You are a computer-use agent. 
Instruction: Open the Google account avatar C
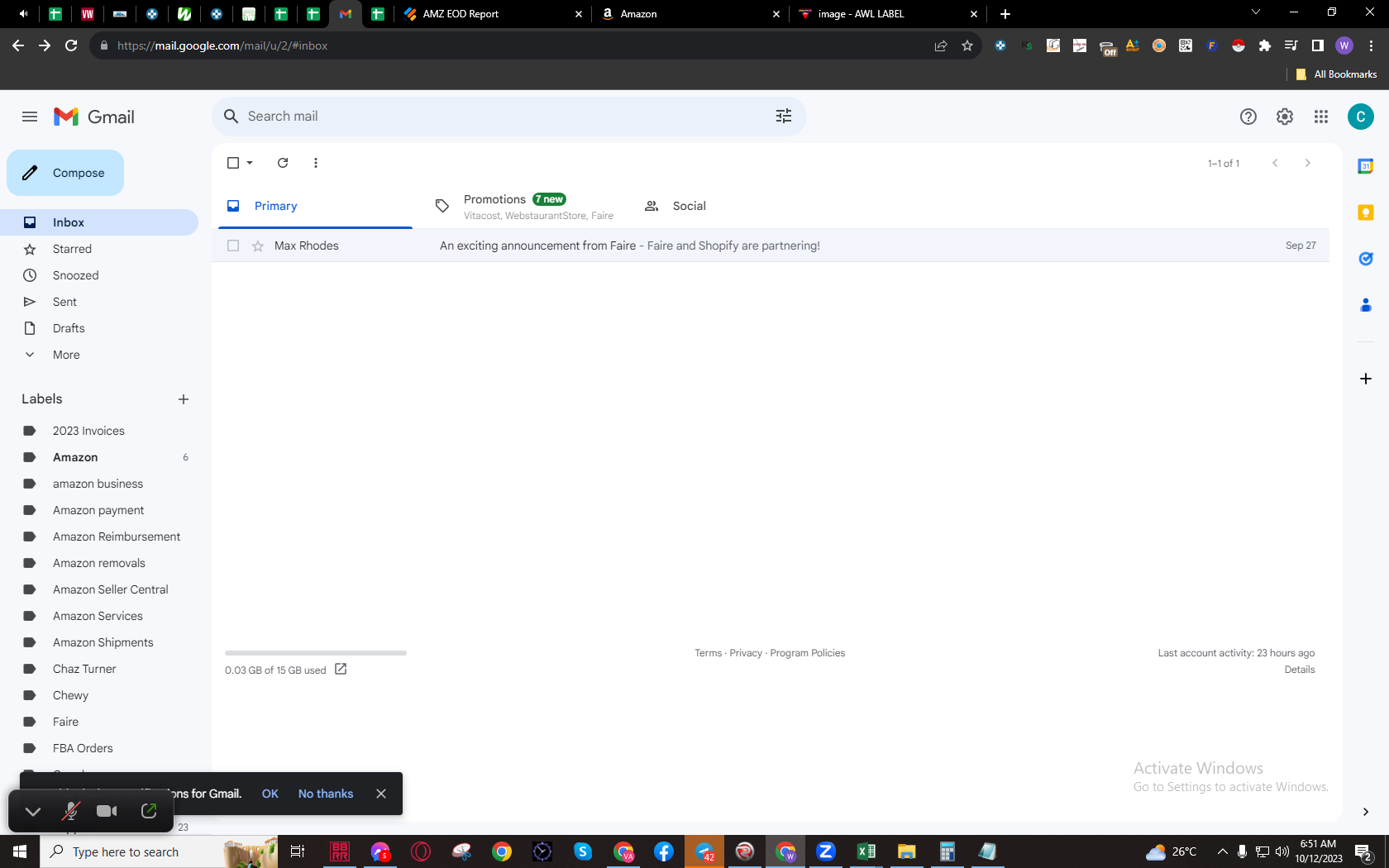(1361, 117)
